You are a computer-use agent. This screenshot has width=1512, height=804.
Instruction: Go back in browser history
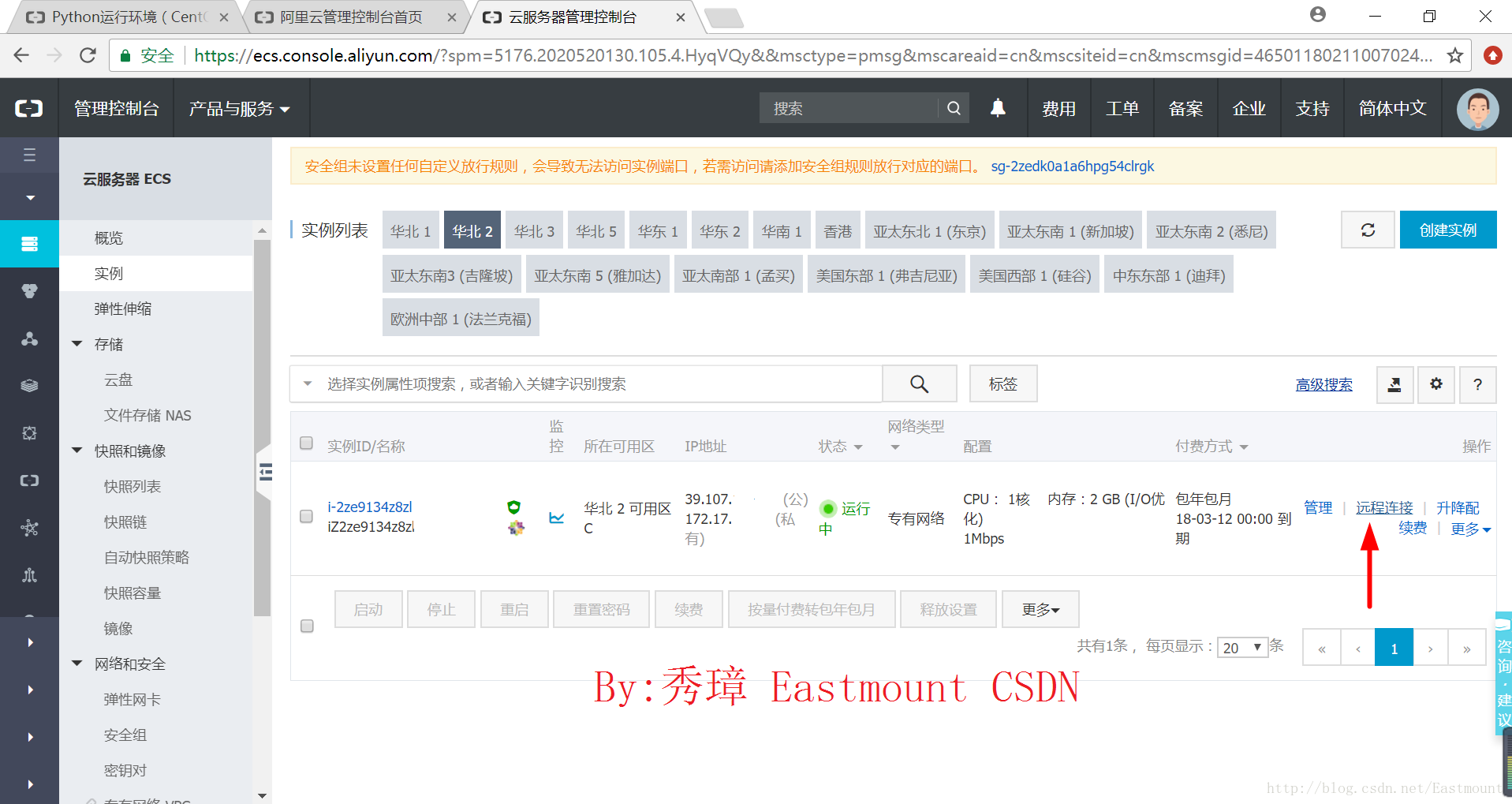(21, 55)
